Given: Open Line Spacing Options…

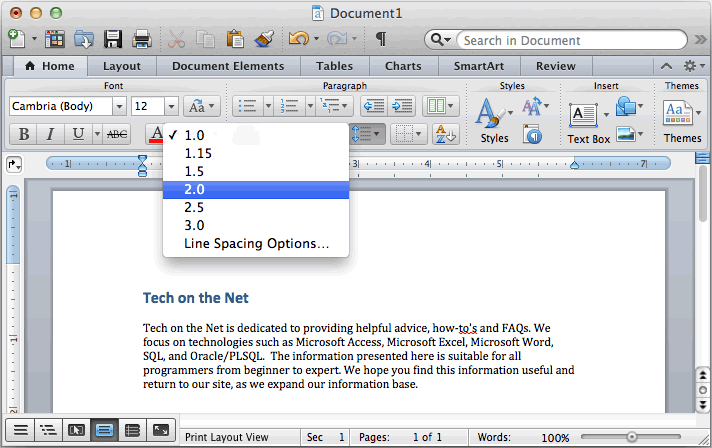Looking at the screenshot, I should click(x=256, y=244).
